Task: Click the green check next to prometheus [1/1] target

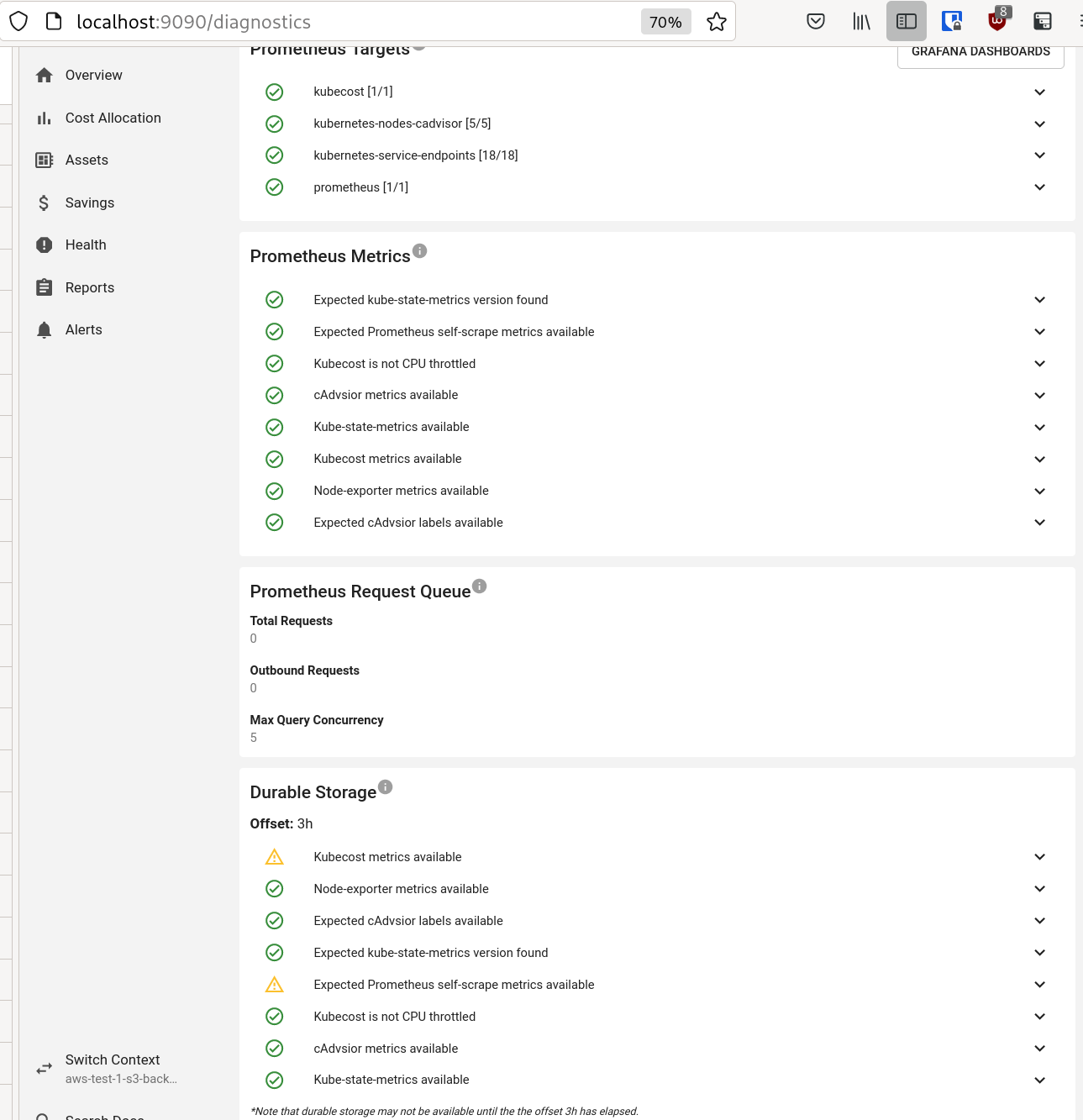Action: (274, 187)
